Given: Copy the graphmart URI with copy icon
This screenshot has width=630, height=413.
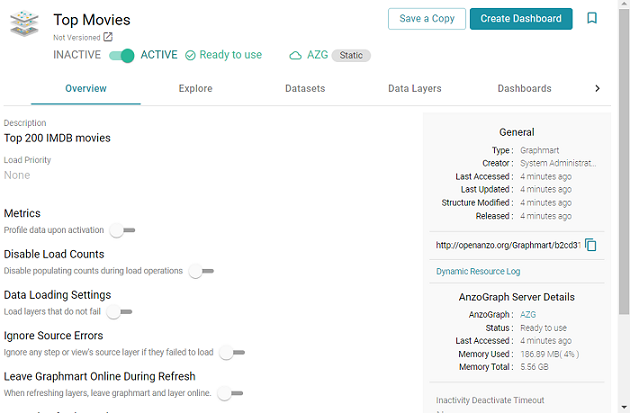Looking at the screenshot, I should [x=591, y=245].
